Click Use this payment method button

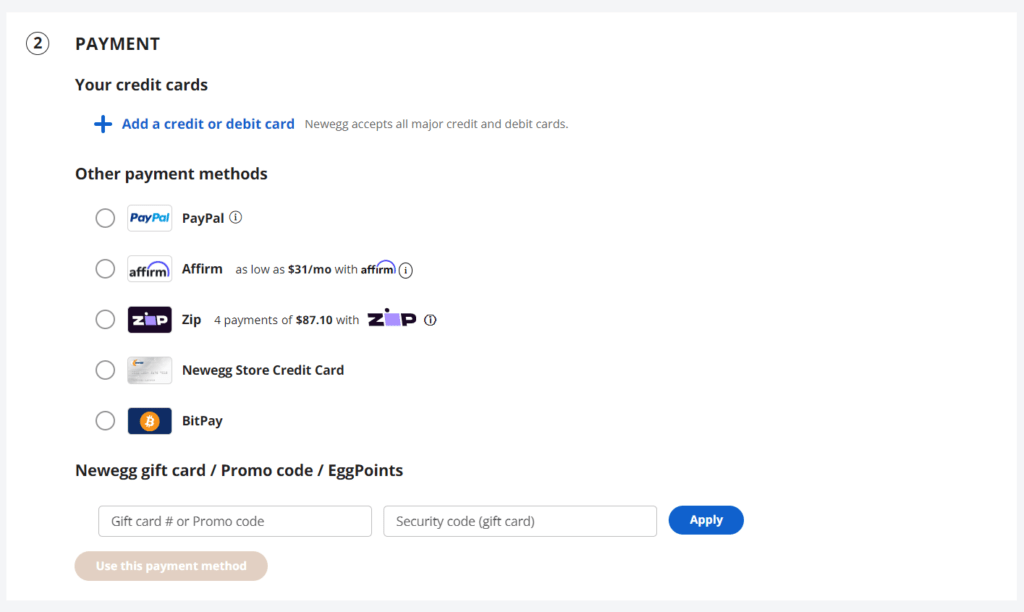(x=171, y=566)
